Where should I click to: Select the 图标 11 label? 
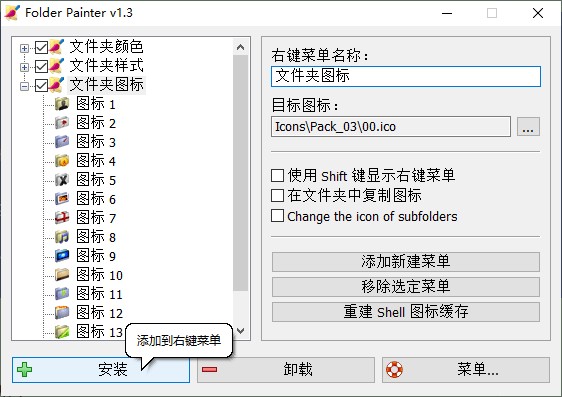coord(99,294)
